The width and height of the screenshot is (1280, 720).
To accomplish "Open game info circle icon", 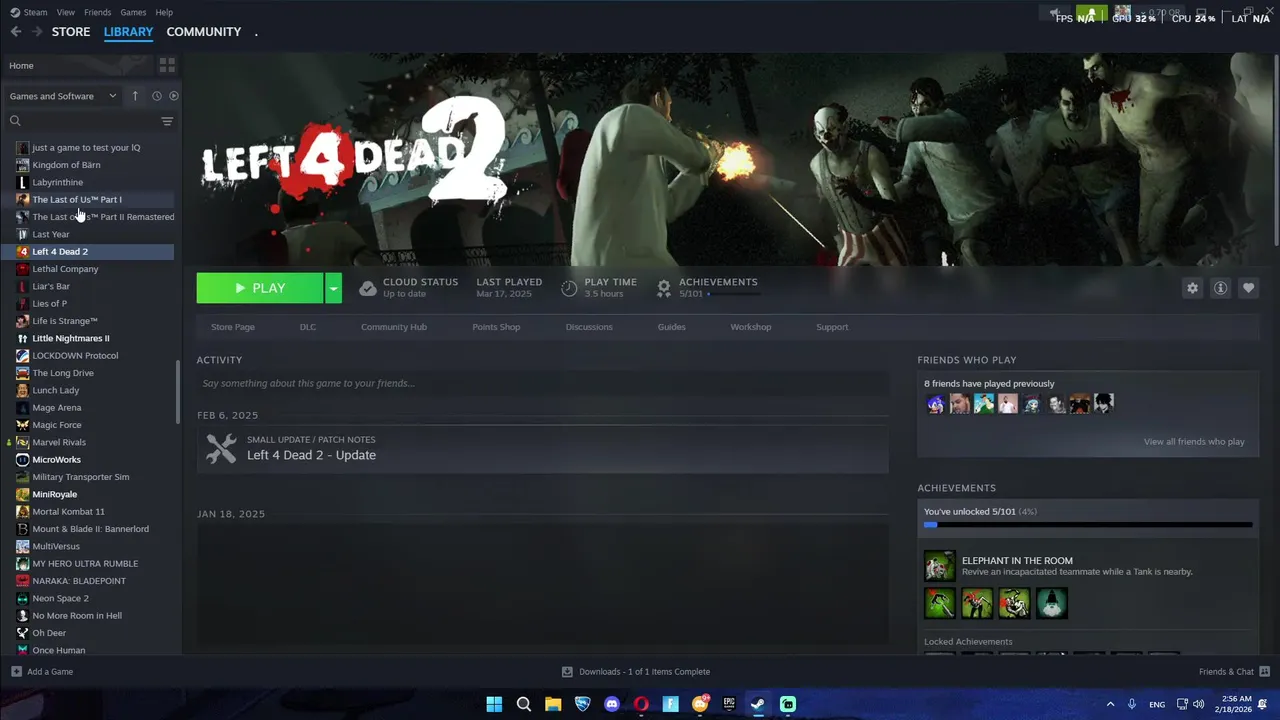I will click(1220, 288).
